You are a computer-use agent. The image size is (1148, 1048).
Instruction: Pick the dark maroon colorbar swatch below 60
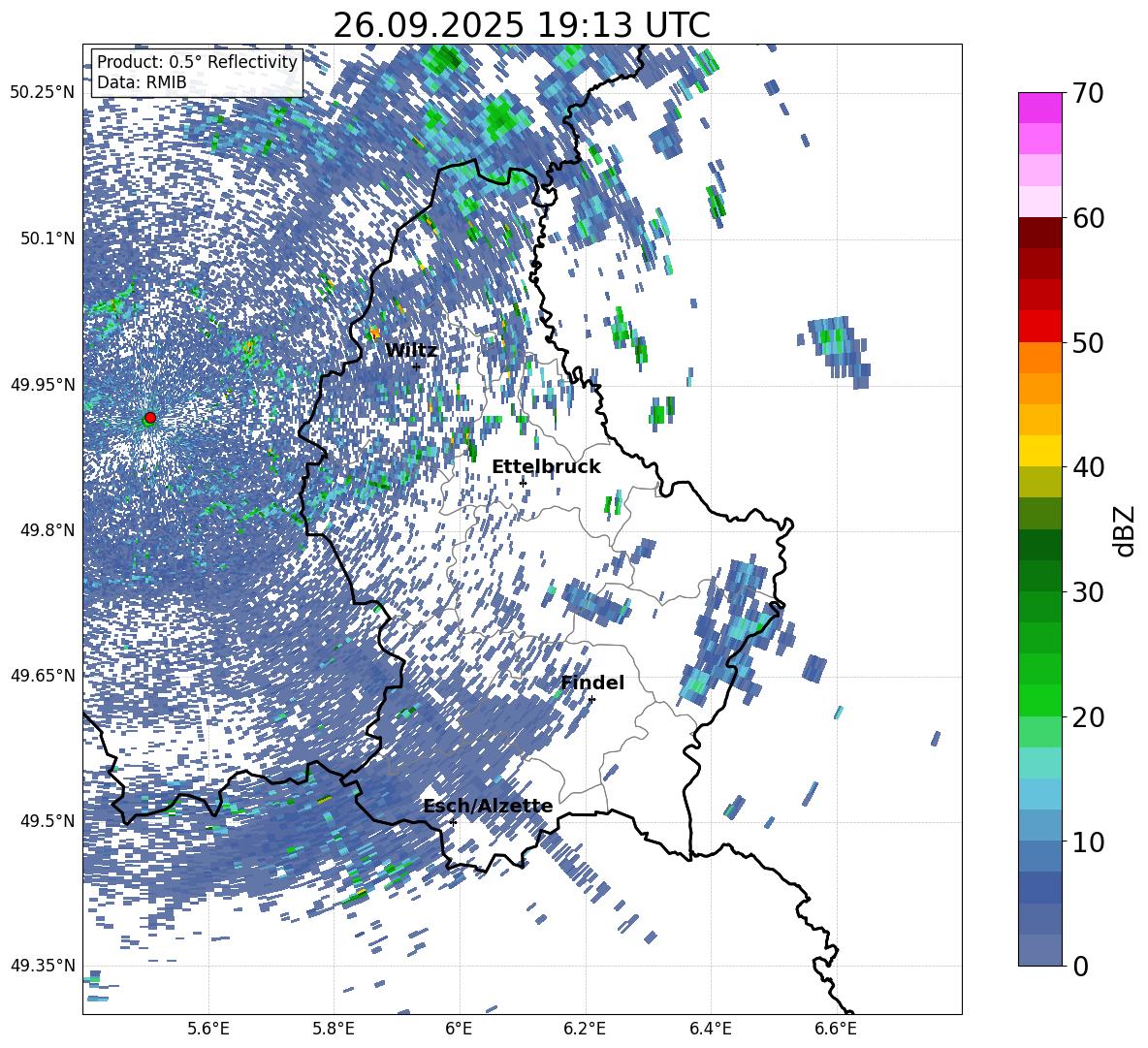pyautogui.click(x=1039, y=234)
